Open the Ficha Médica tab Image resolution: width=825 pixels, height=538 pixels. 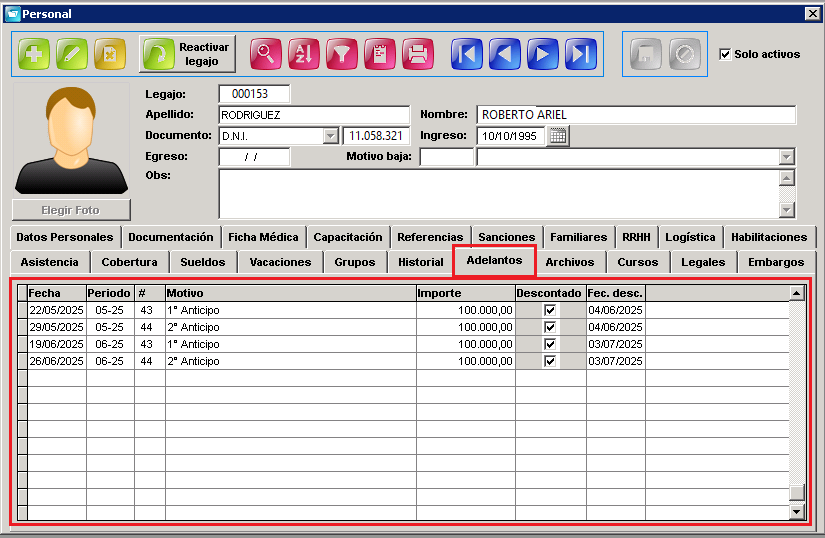click(263, 237)
